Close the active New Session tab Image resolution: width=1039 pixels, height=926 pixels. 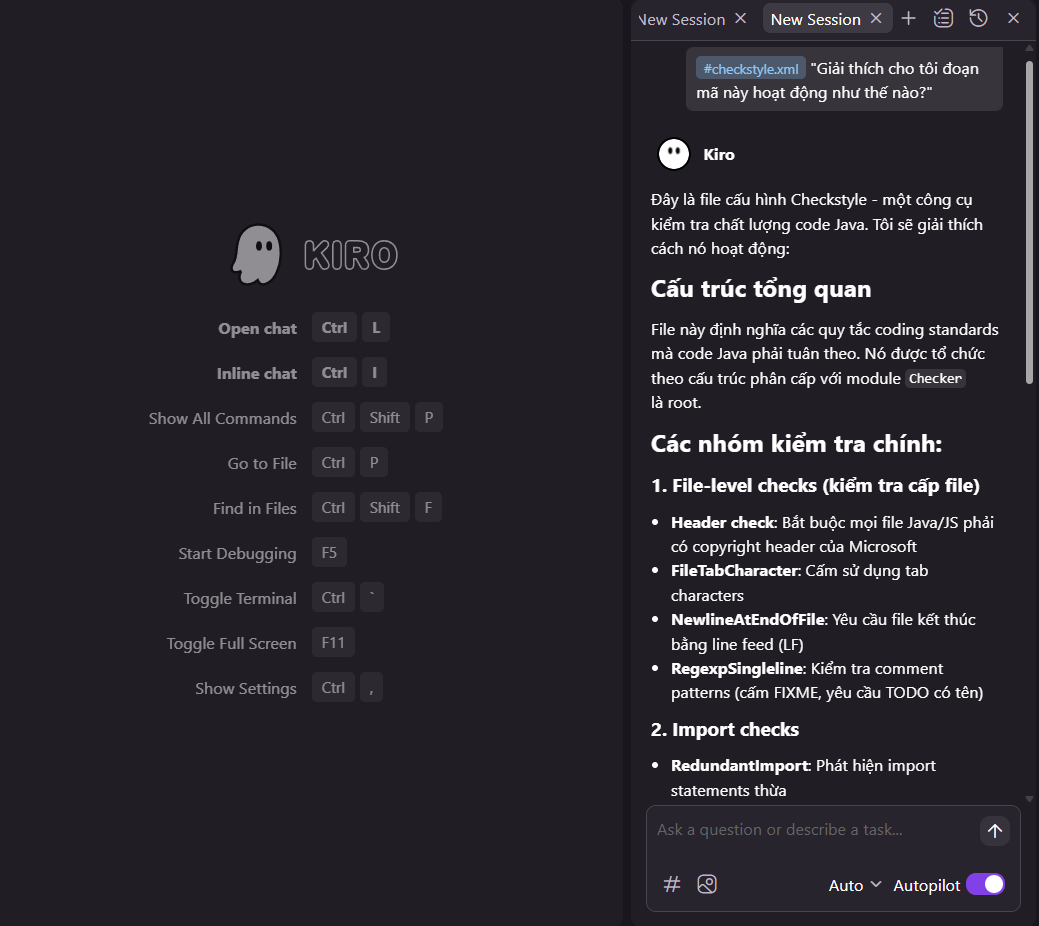coord(876,18)
